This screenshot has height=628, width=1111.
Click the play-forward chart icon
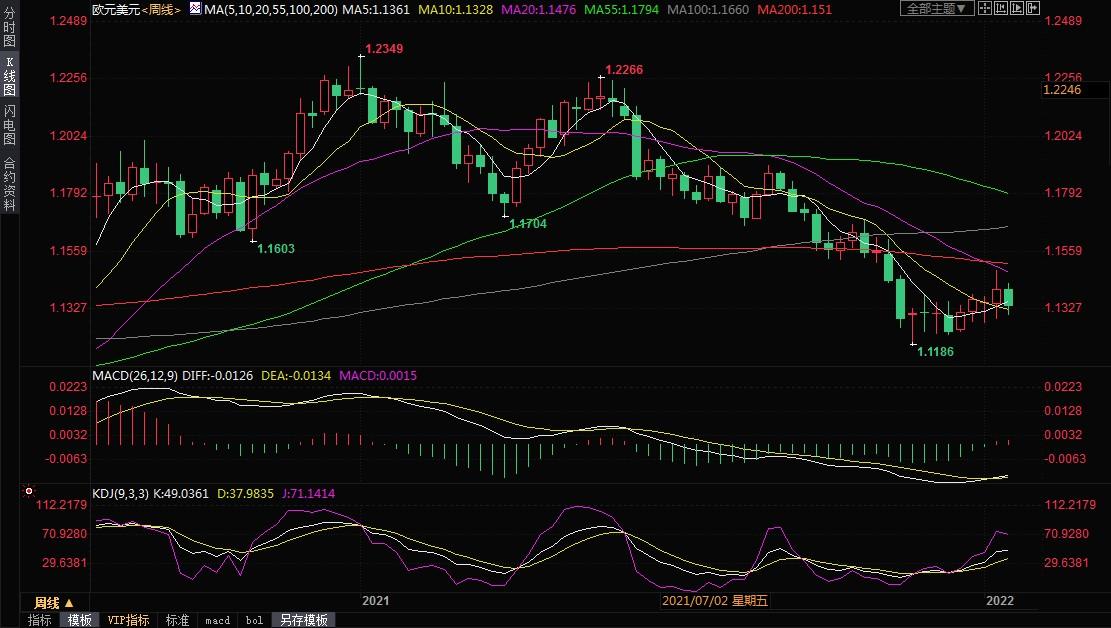point(1017,8)
